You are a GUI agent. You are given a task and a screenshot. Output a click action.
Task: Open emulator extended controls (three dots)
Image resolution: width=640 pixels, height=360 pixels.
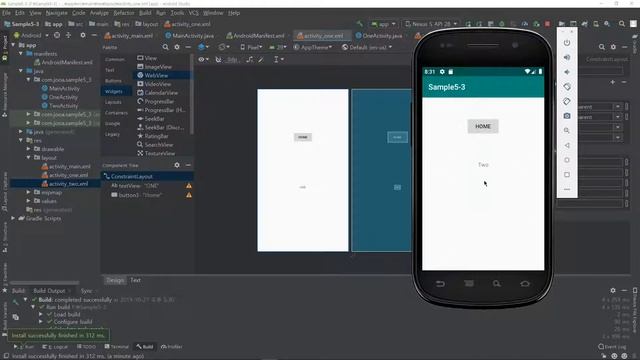point(567,189)
